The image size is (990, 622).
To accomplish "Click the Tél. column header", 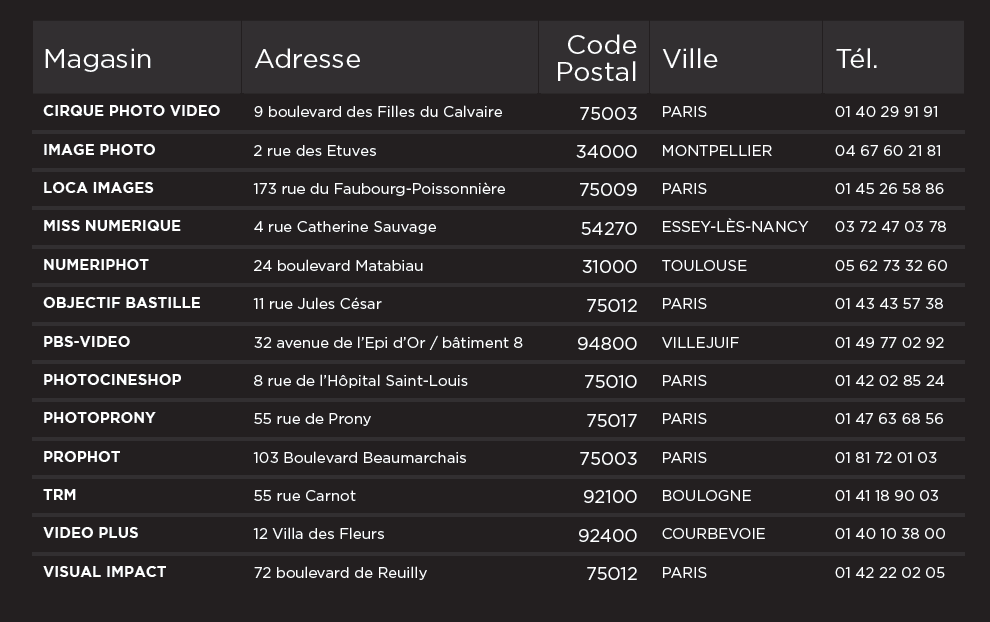I will tap(856, 59).
